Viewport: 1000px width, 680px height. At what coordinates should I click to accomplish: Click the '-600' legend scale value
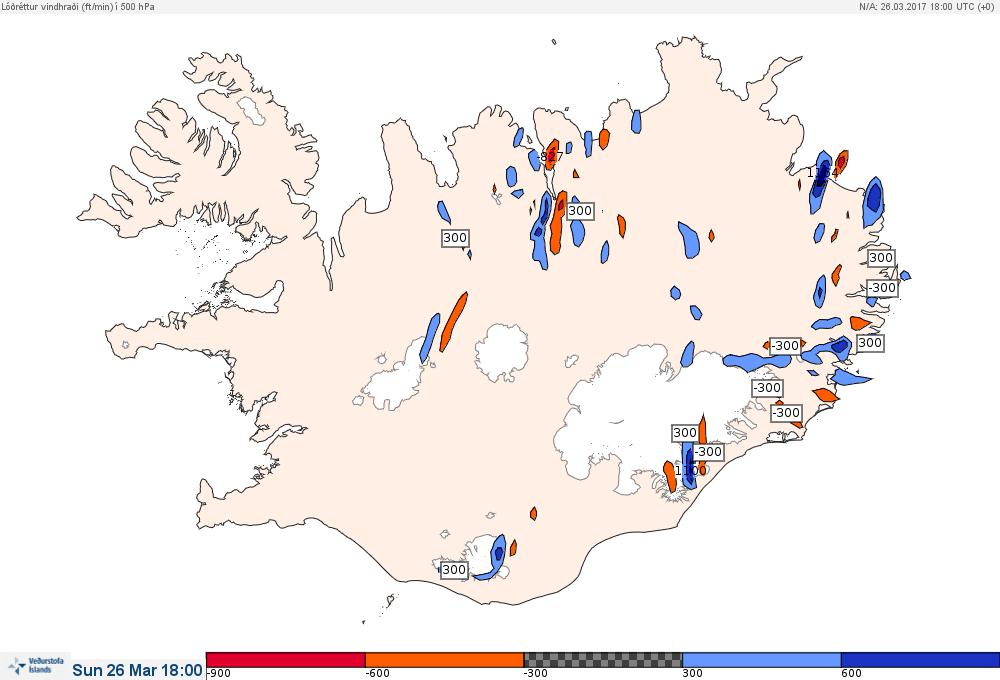coord(378,674)
